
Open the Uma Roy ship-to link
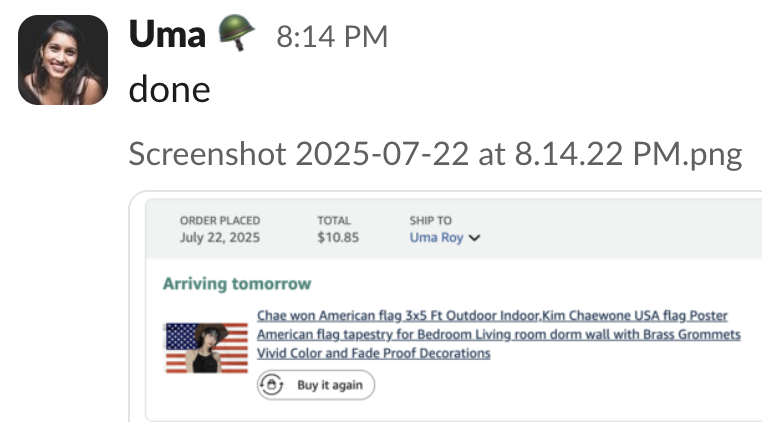click(436, 237)
